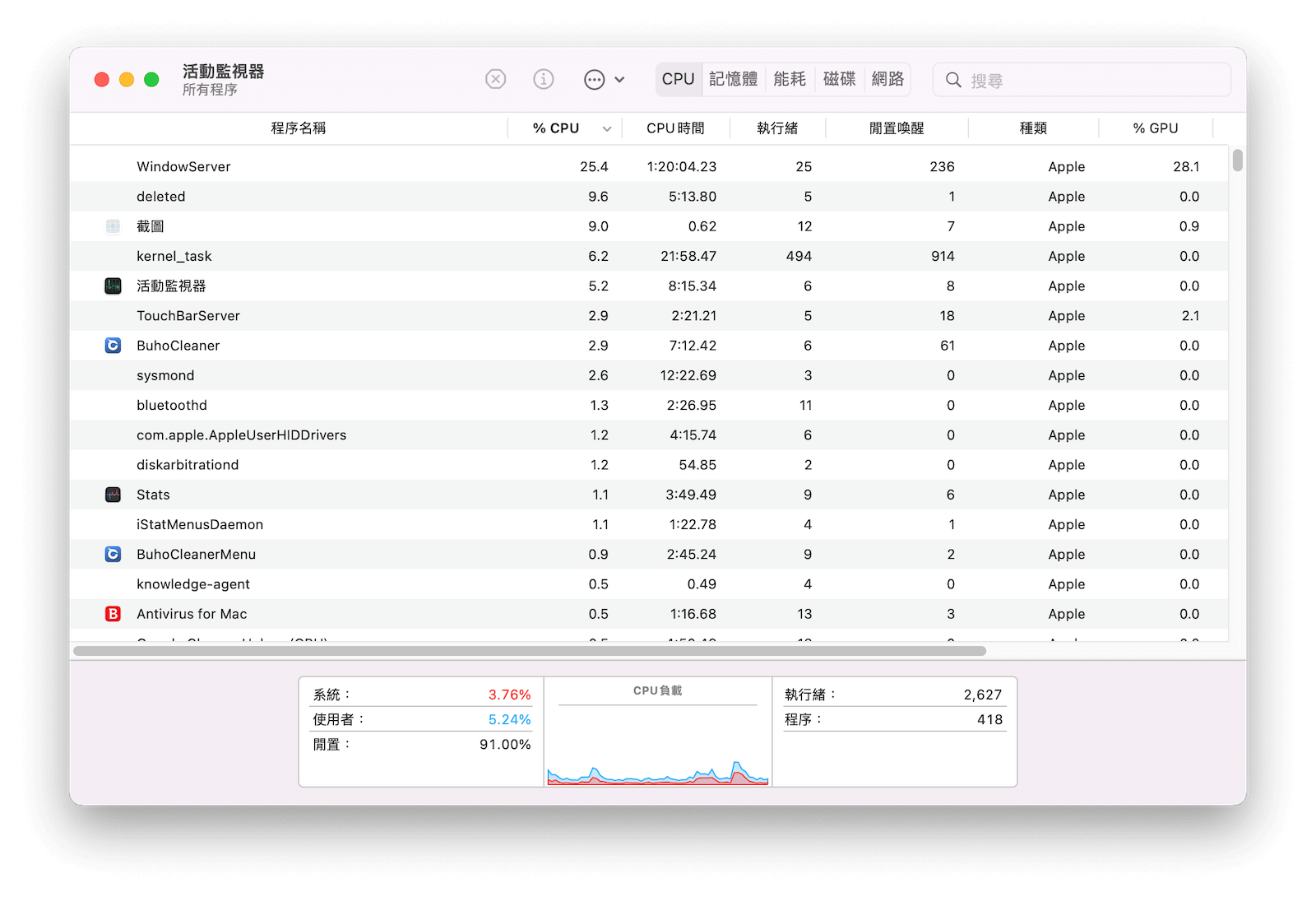Click the Antivirus for Mac icon

point(114,614)
